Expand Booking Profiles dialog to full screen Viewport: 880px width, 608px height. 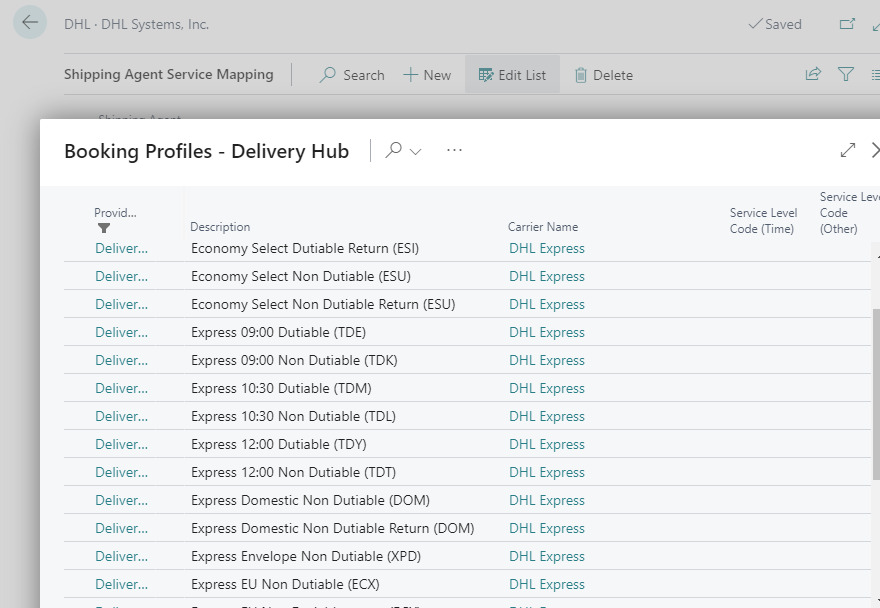click(847, 150)
